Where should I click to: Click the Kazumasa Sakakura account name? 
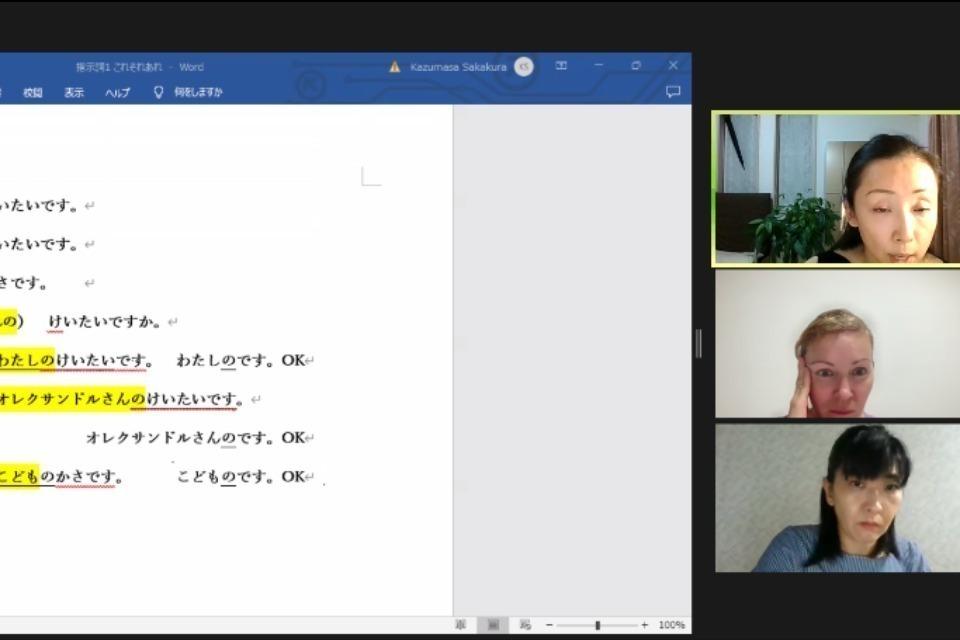tap(458, 67)
